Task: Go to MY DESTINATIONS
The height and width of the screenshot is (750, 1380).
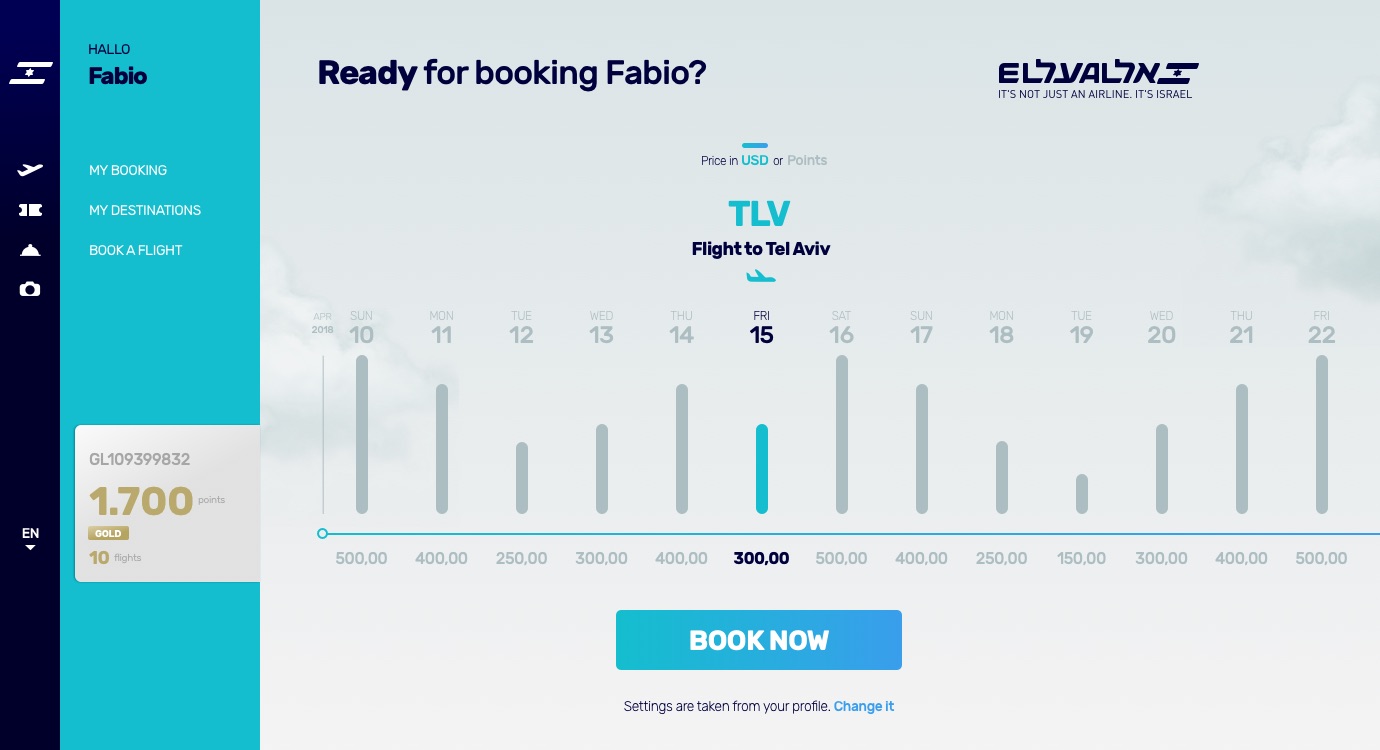Action: coord(145,210)
